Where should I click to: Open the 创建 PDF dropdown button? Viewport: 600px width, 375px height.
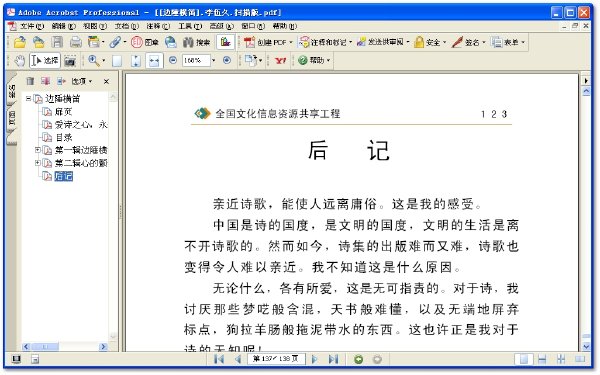268,42
